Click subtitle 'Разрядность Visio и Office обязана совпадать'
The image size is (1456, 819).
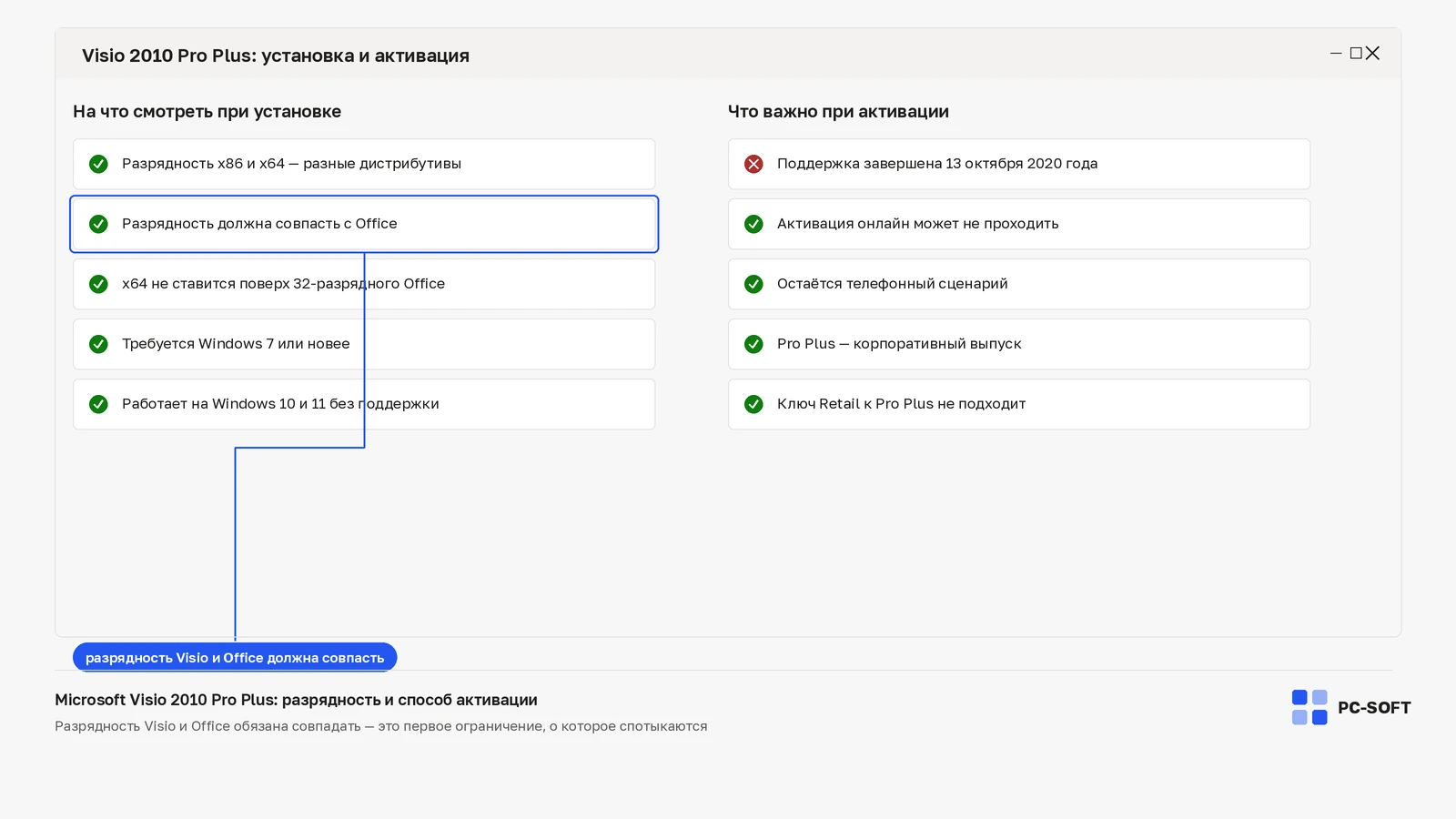[x=207, y=726]
